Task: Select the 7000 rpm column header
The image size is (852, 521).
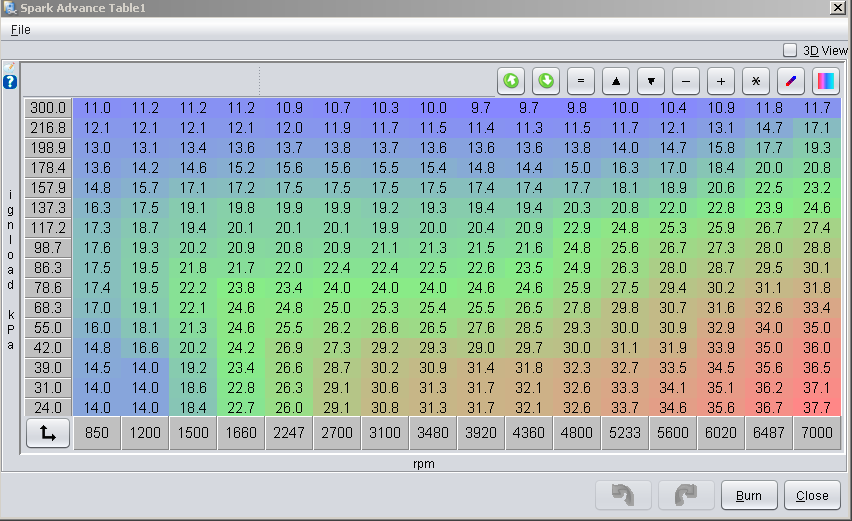Action: (x=817, y=434)
